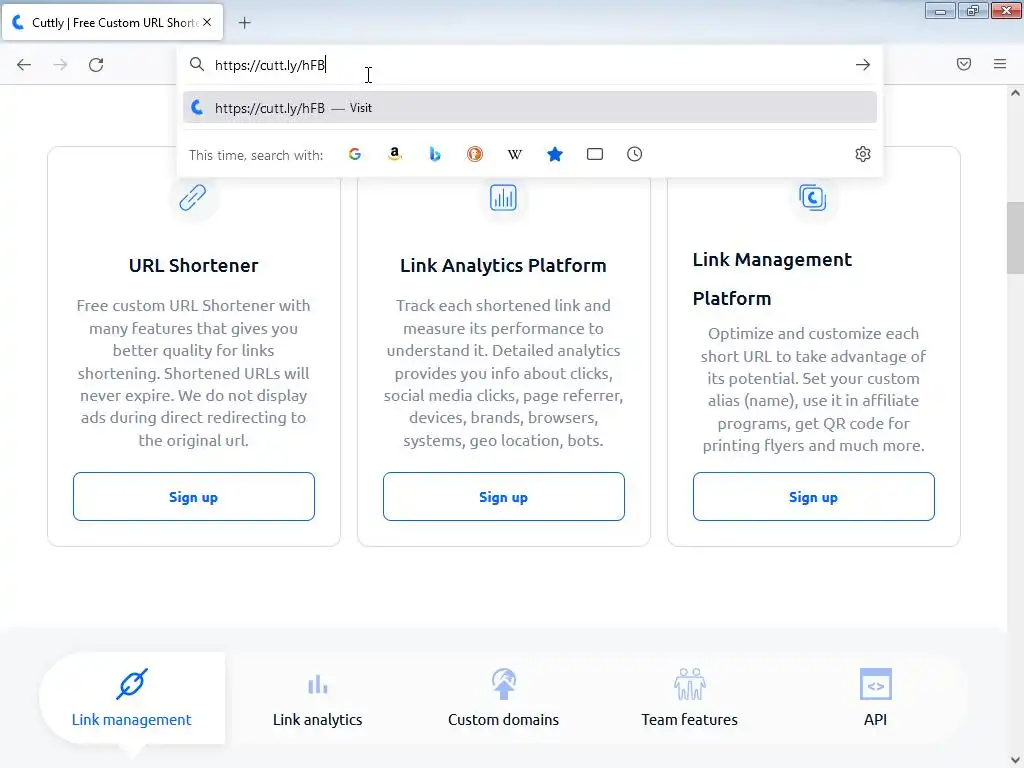This screenshot has width=1024, height=768.
Task: Click the URL Shortener heading
Action: click(193, 265)
